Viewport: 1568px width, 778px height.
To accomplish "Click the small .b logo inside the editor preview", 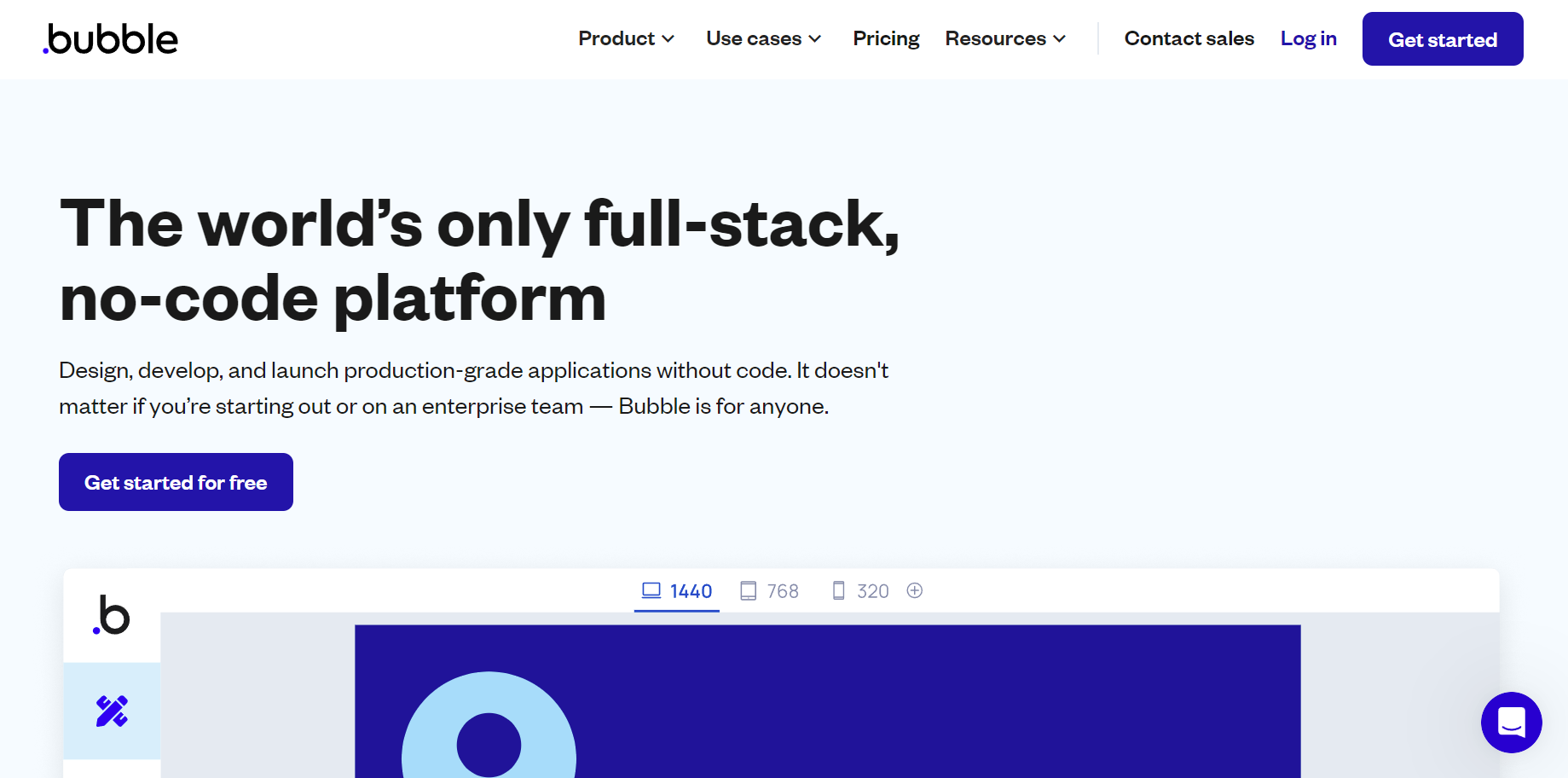I will tap(110, 616).
